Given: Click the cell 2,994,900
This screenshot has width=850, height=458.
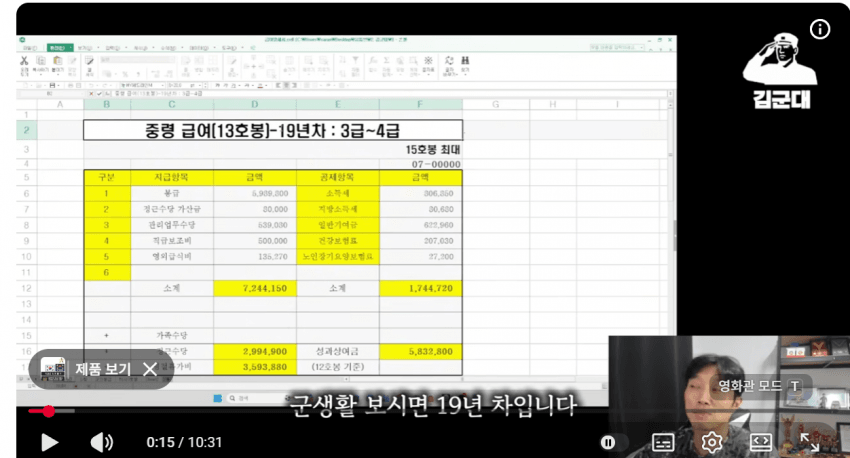Looking at the screenshot, I should (x=255, y=351).
